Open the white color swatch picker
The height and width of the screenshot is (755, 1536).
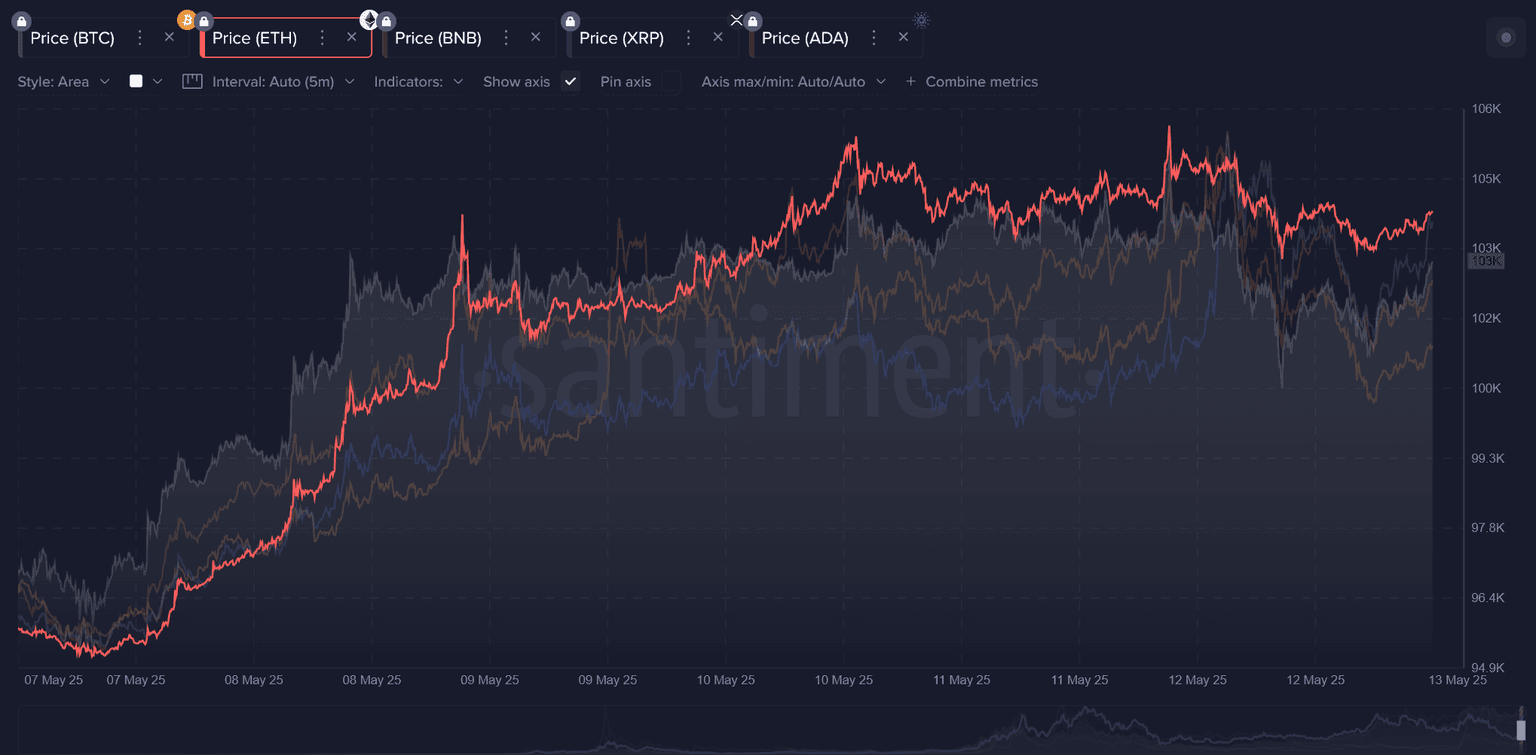coord(136,82)
